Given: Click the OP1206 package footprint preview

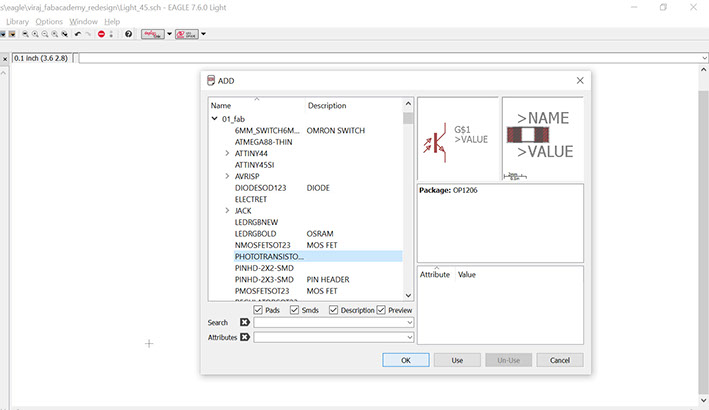Looking at the screenshot, I should (543, 139).
